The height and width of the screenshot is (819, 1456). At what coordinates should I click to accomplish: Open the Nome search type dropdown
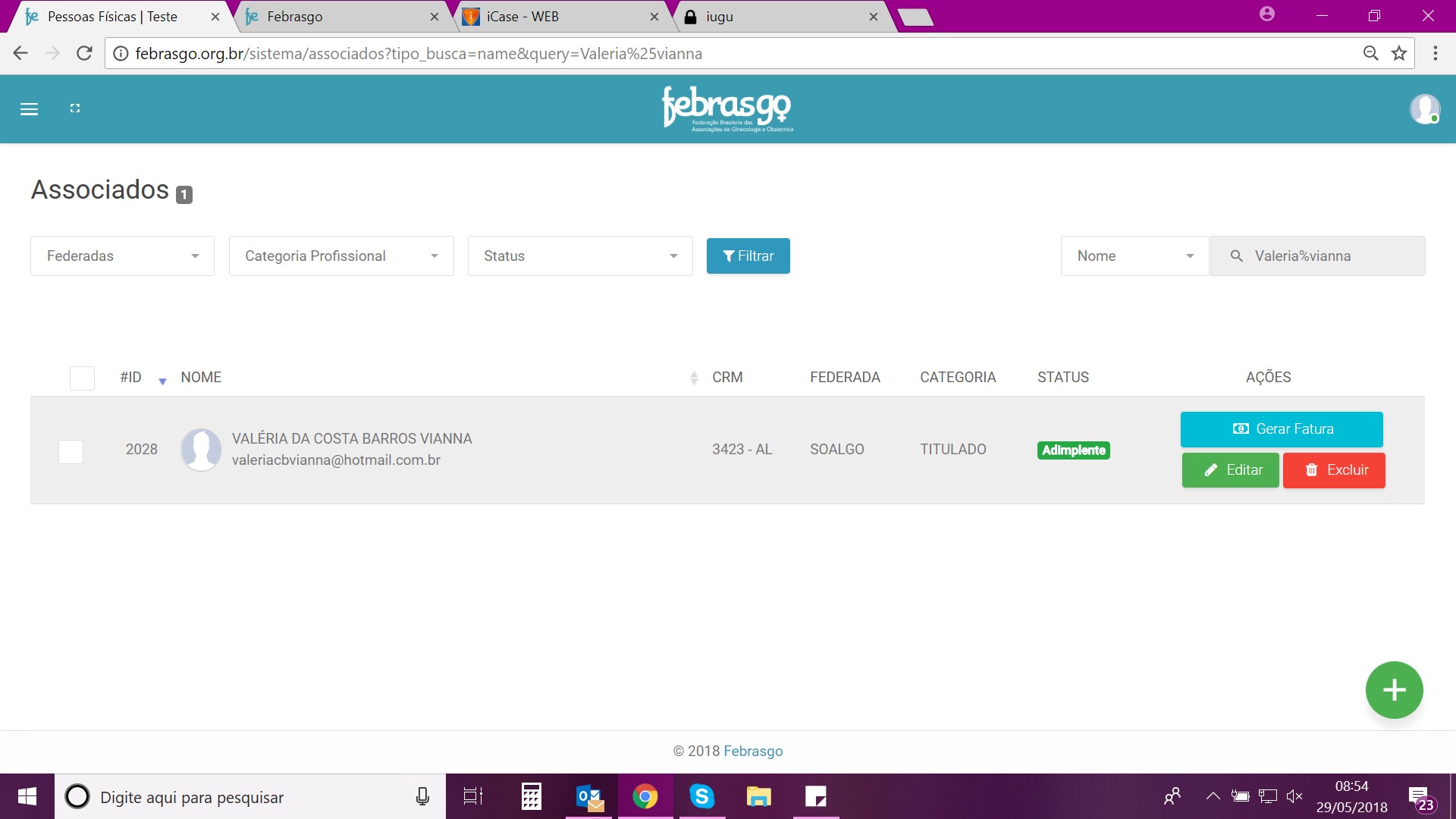coord(1134,256)
